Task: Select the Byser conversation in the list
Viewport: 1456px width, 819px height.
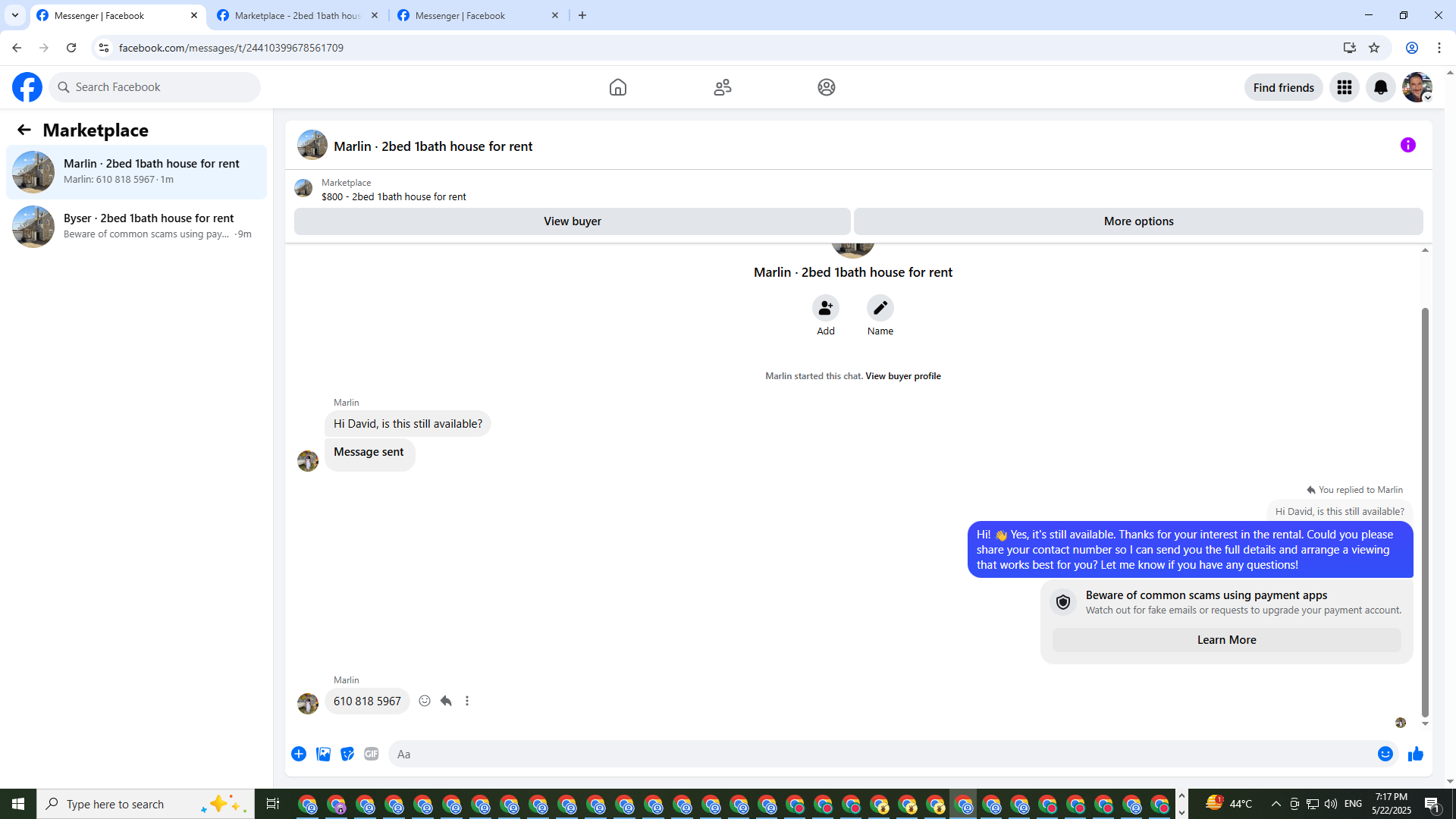Action: pyautogui.click(x=136, y=227)
